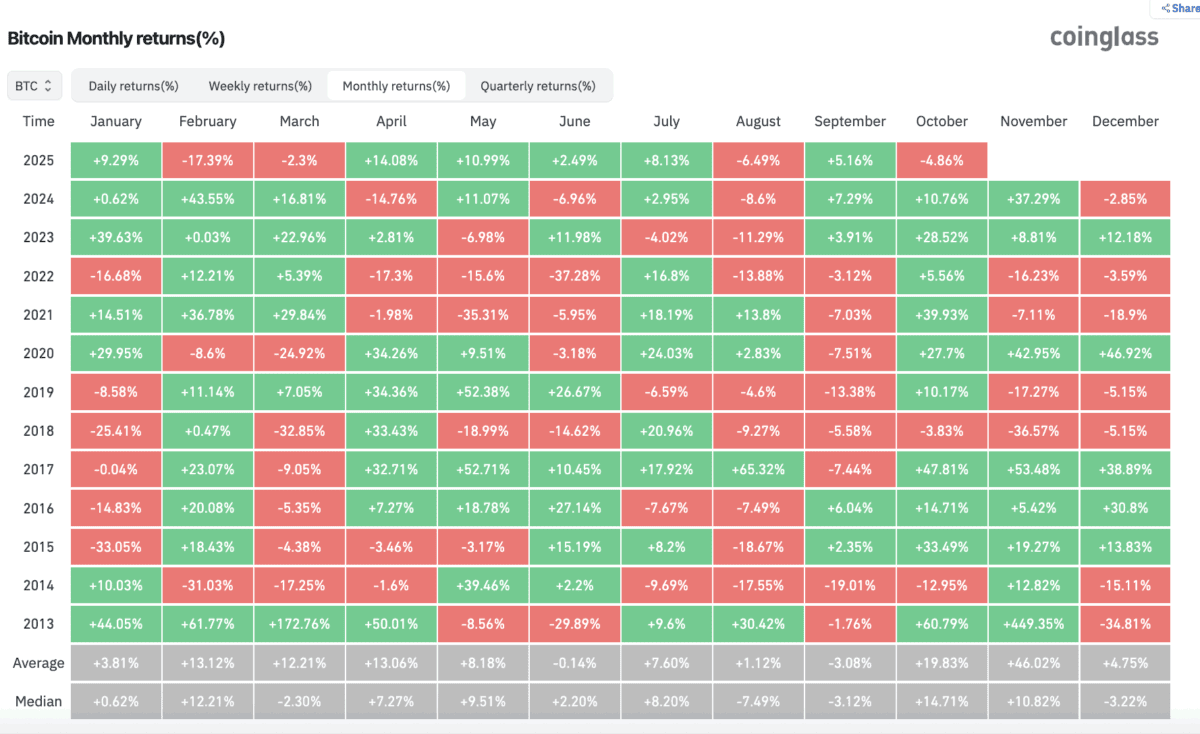
Task: Click the October average +19.83% cell
Action: point(941,663)
